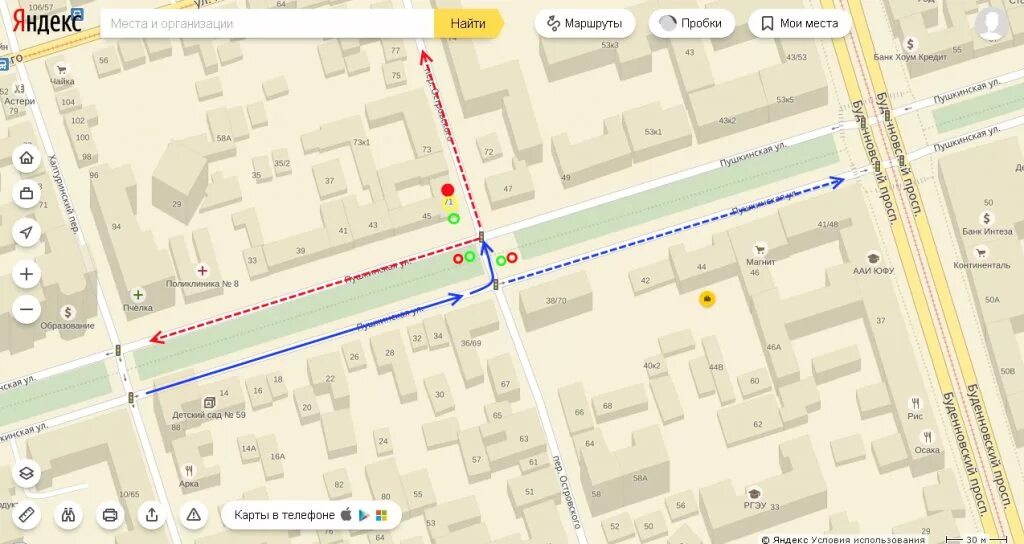Image resolution: width=1024 pixels, height=544 pixels.
Task: Toggle the Пробки traffic layer
Action: [x=692, y=24]
